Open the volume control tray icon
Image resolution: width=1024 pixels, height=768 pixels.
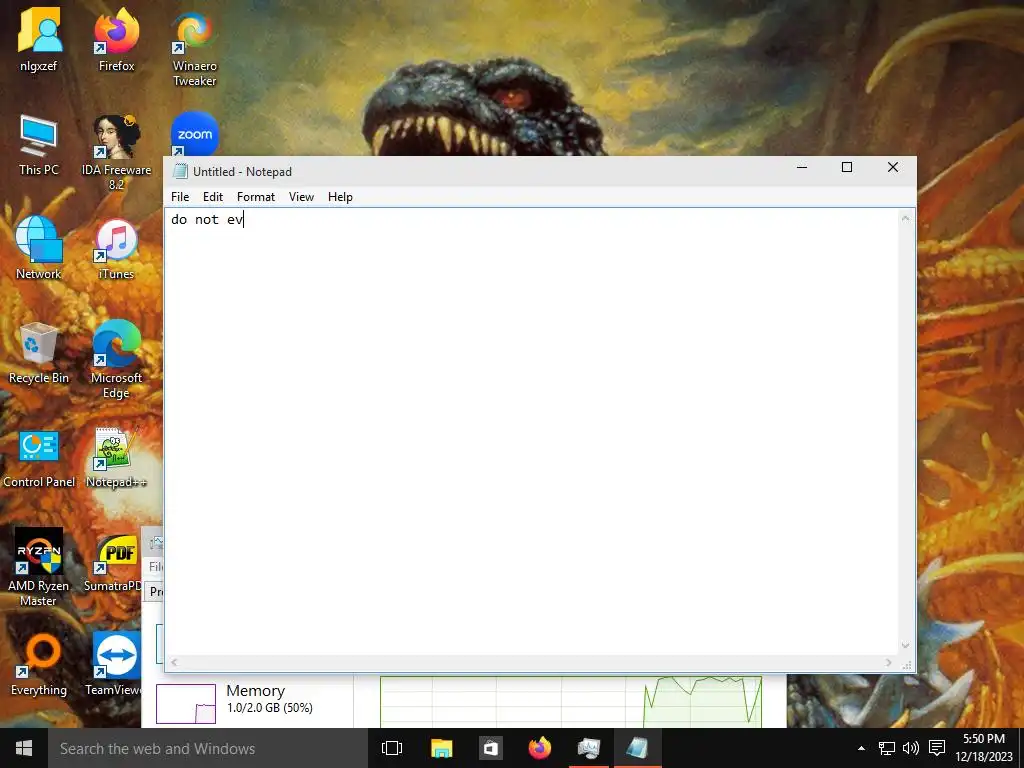910,748
